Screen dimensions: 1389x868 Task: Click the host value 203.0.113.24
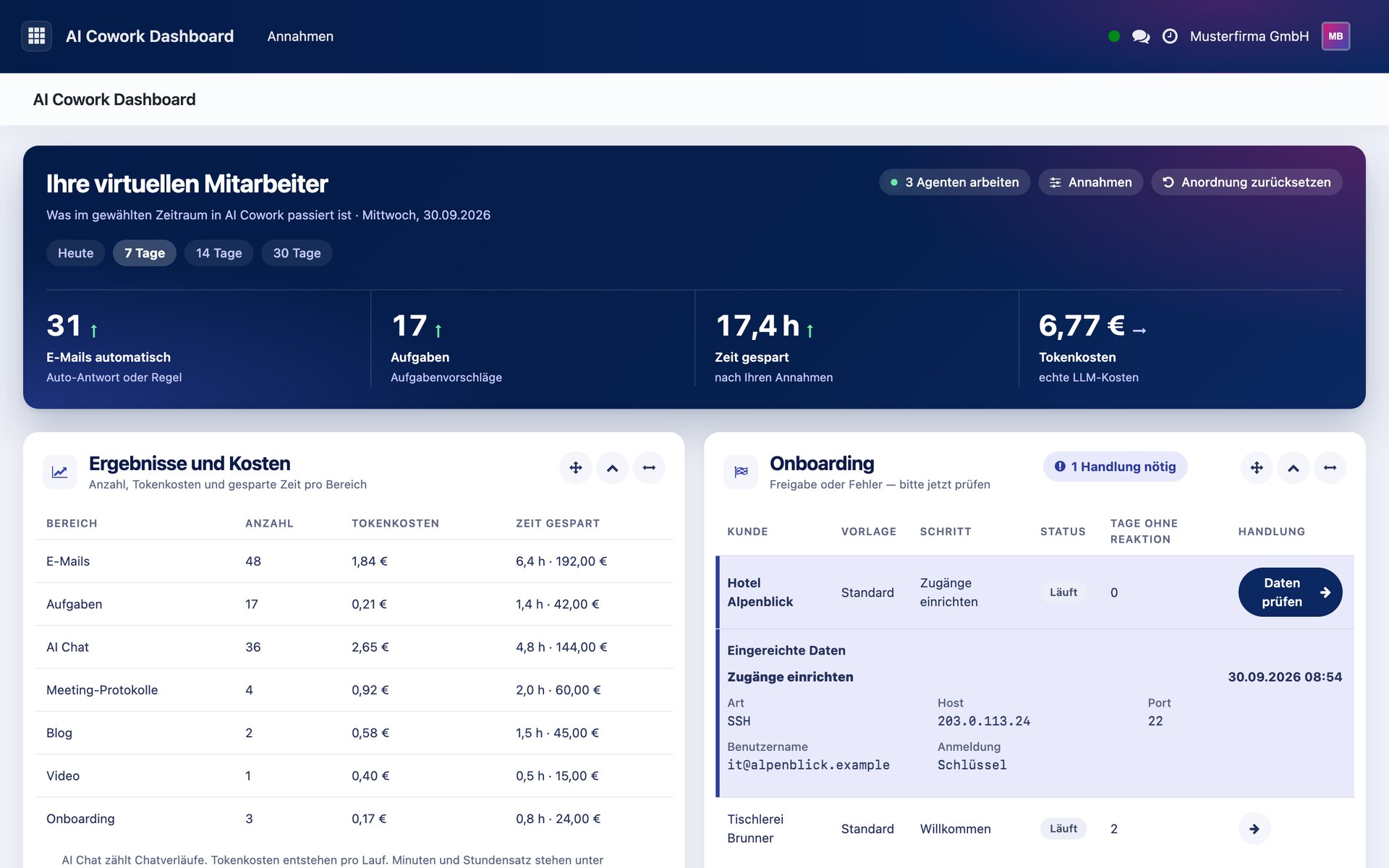pyautogui.click(x=984, y=721)
